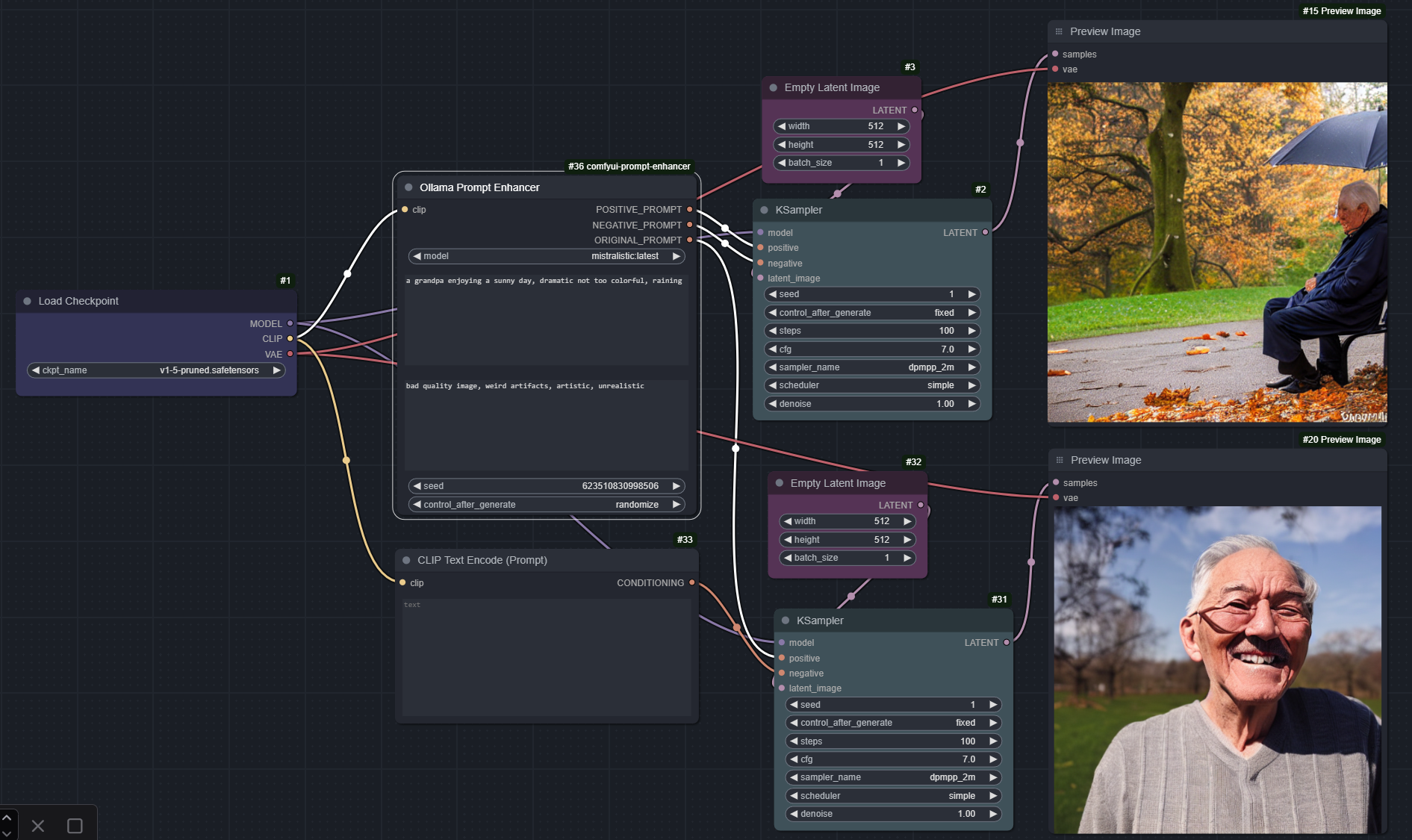Screen dimensions: 1412x840
Task: Open sampler_name dropdown in KSampler #31
Action: tap(894, 777)
